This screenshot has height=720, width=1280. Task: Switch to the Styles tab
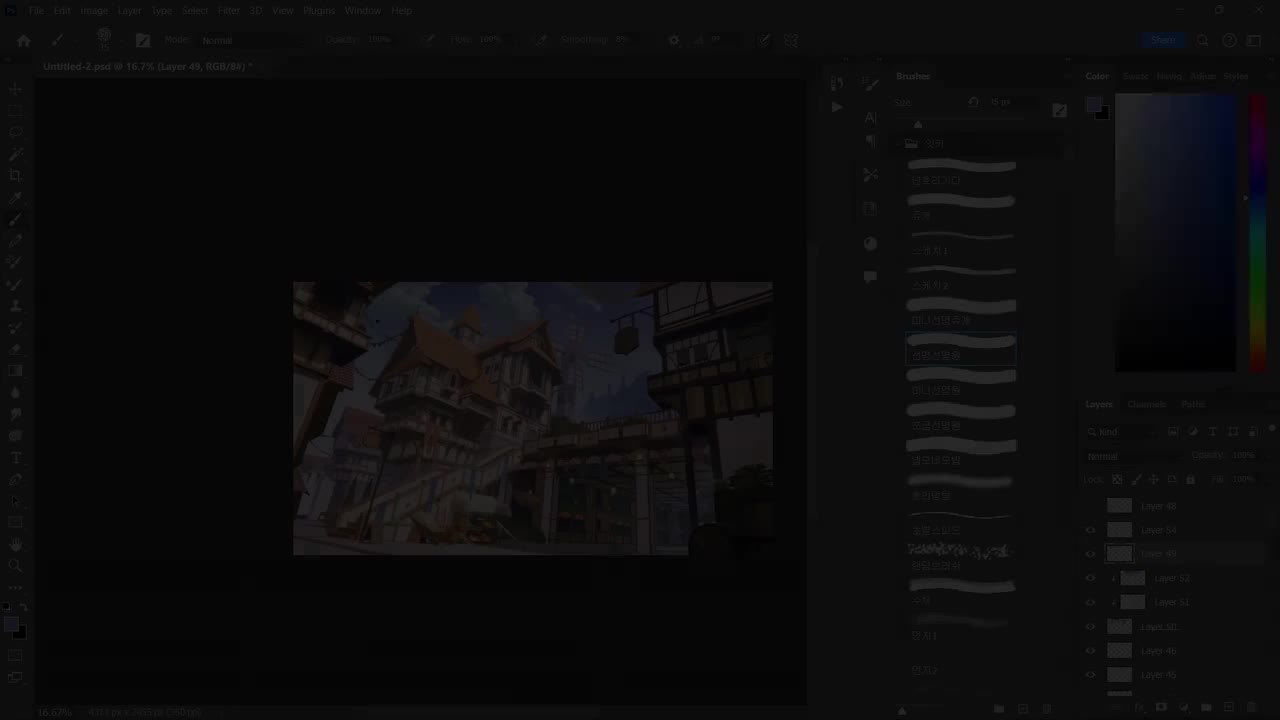tap(1237, 76)
